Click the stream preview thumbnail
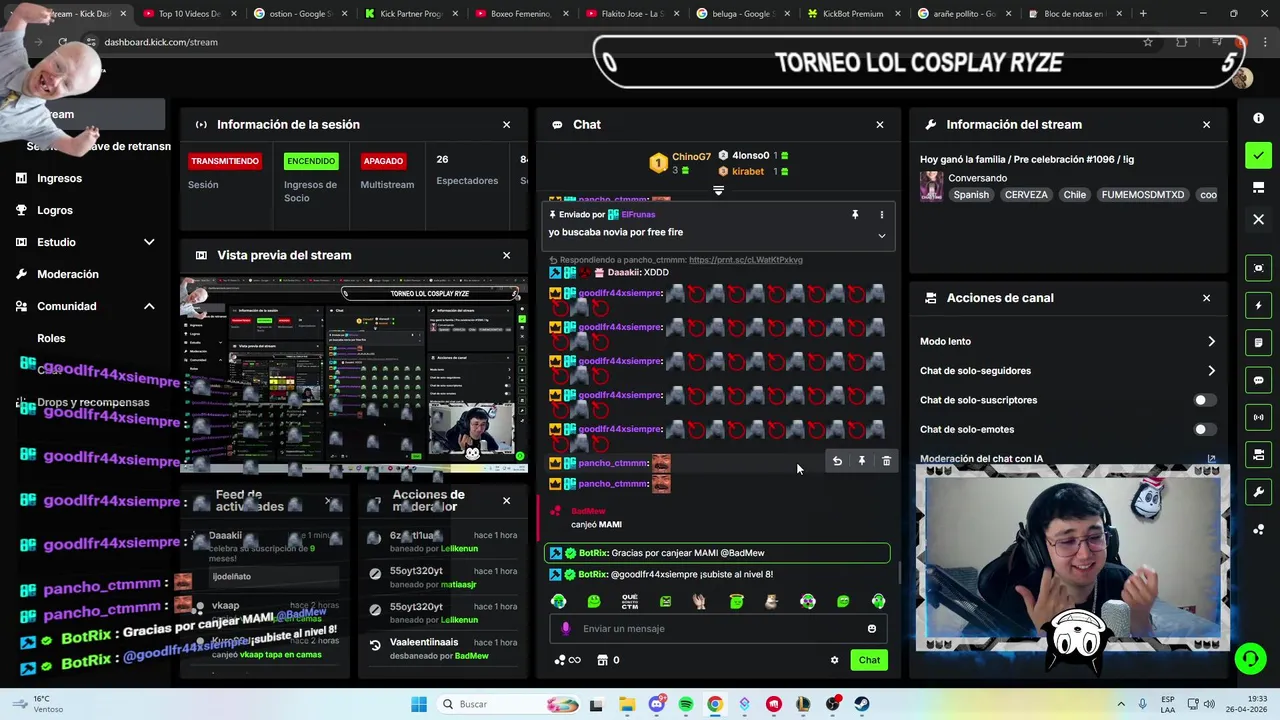Viewport: 1280px width, 720px height. pos(354,376)
